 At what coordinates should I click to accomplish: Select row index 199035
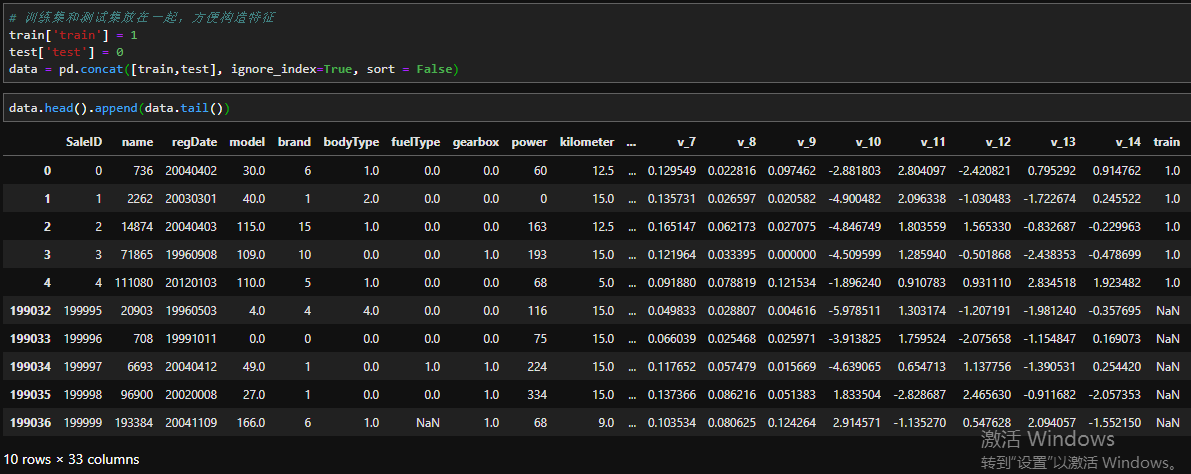coord(30,394)
